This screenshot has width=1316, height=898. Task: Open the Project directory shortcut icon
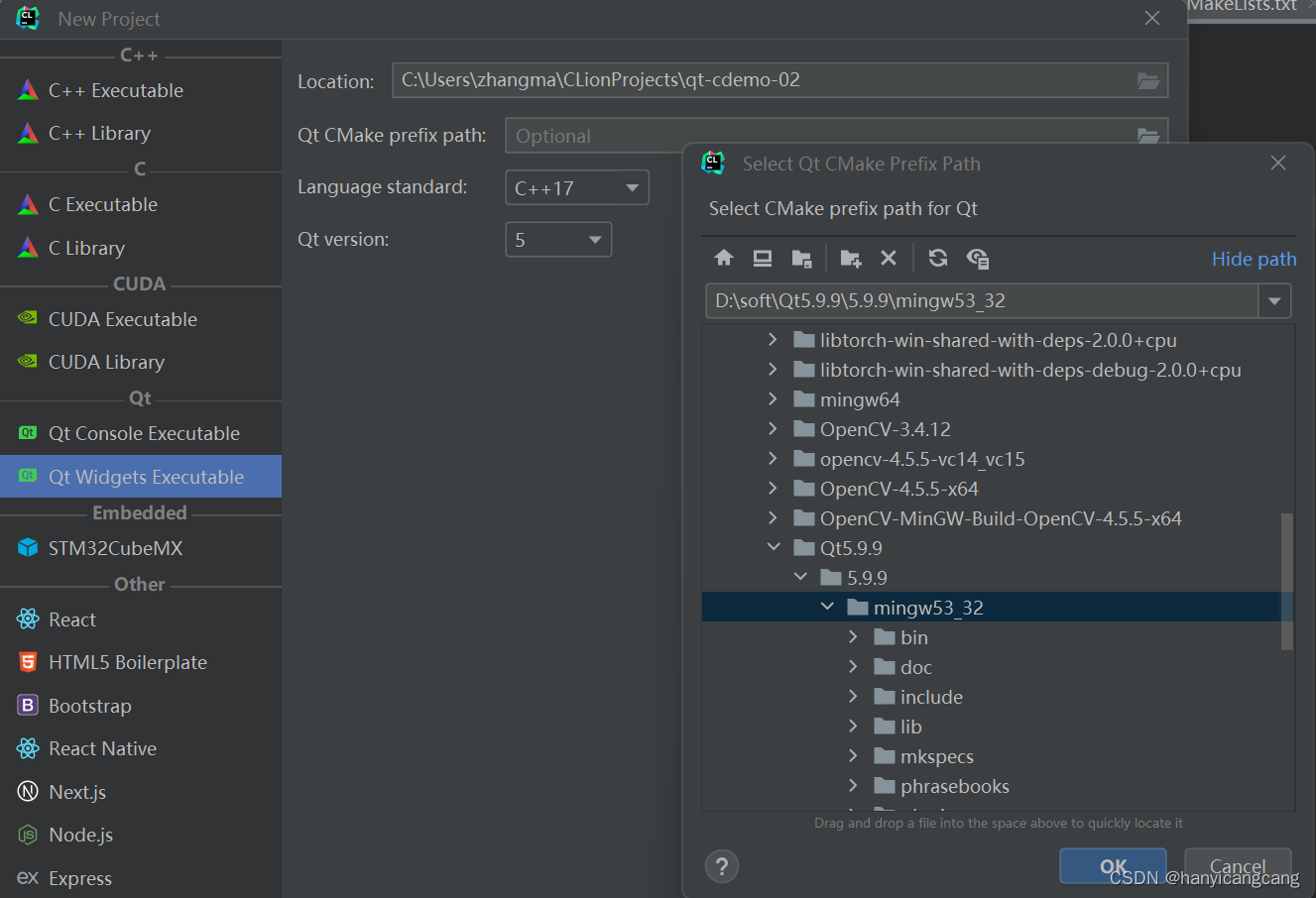[801, 258]
